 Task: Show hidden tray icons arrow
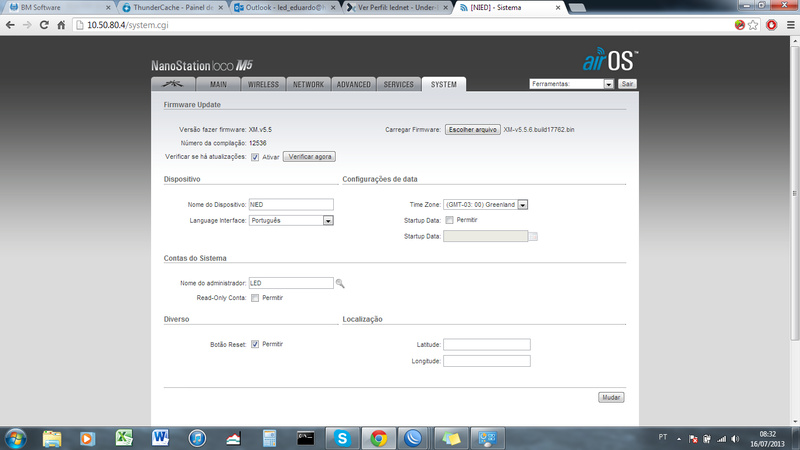coord(679,439)
